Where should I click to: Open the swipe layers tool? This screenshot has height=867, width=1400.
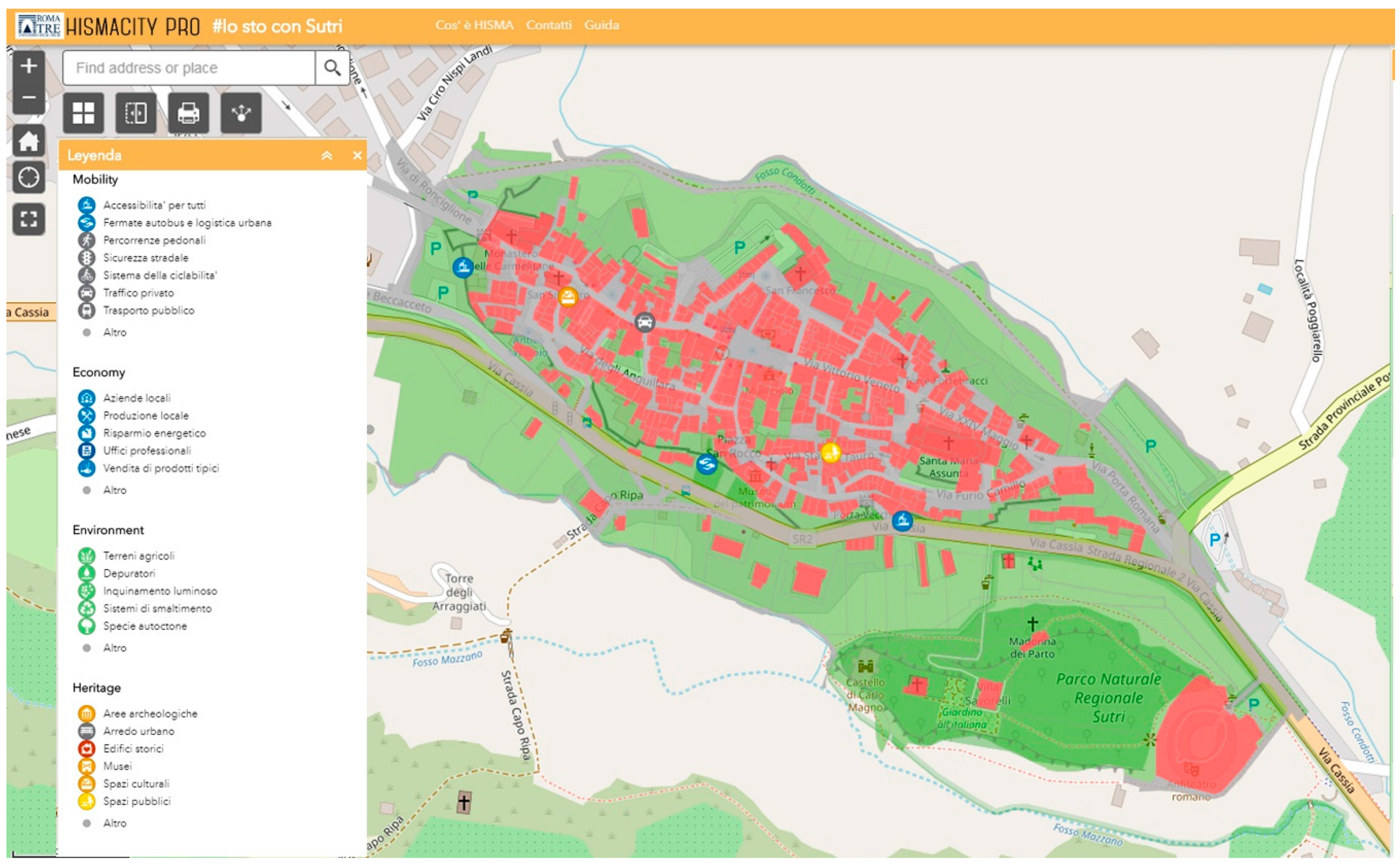[x=136, y=113]
